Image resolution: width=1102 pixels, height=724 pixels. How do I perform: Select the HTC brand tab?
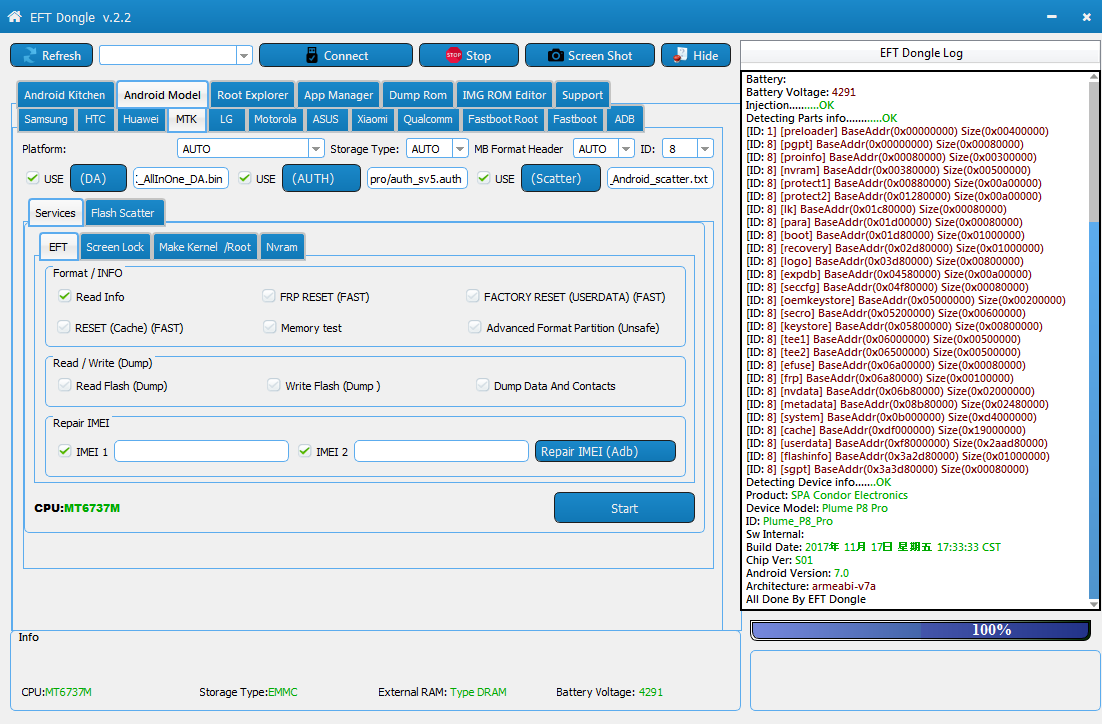pos(95,119)
